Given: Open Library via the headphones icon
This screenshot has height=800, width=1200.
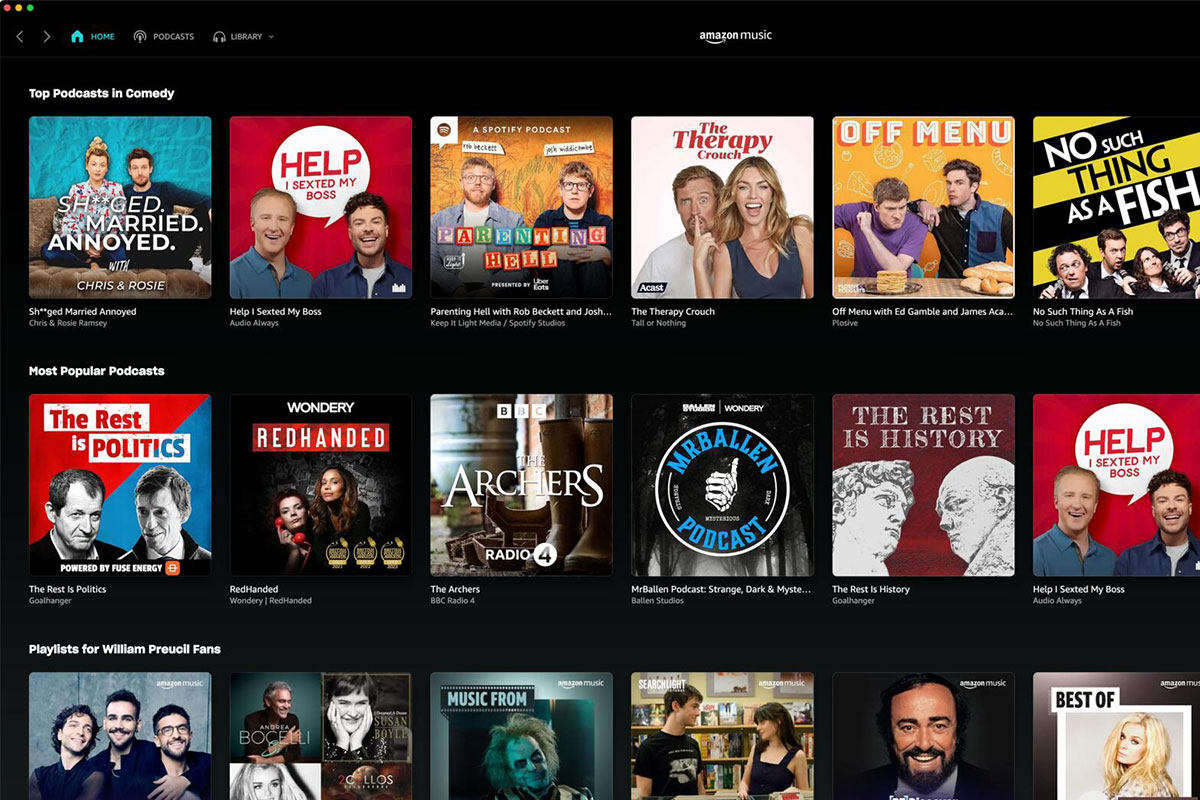Looking at the screenshot, I should 219,35.
